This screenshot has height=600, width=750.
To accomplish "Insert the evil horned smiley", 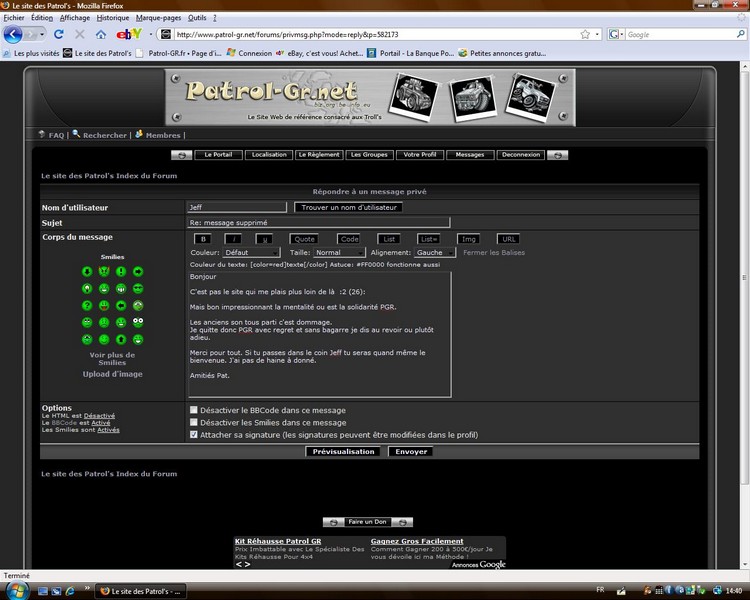I will [x=104, y=272].
